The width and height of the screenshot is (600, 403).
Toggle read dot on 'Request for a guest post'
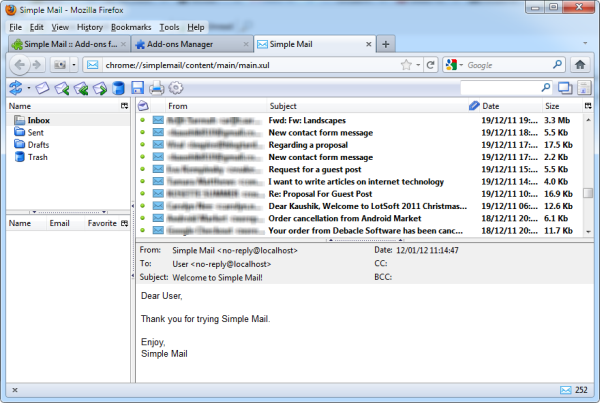142,169
